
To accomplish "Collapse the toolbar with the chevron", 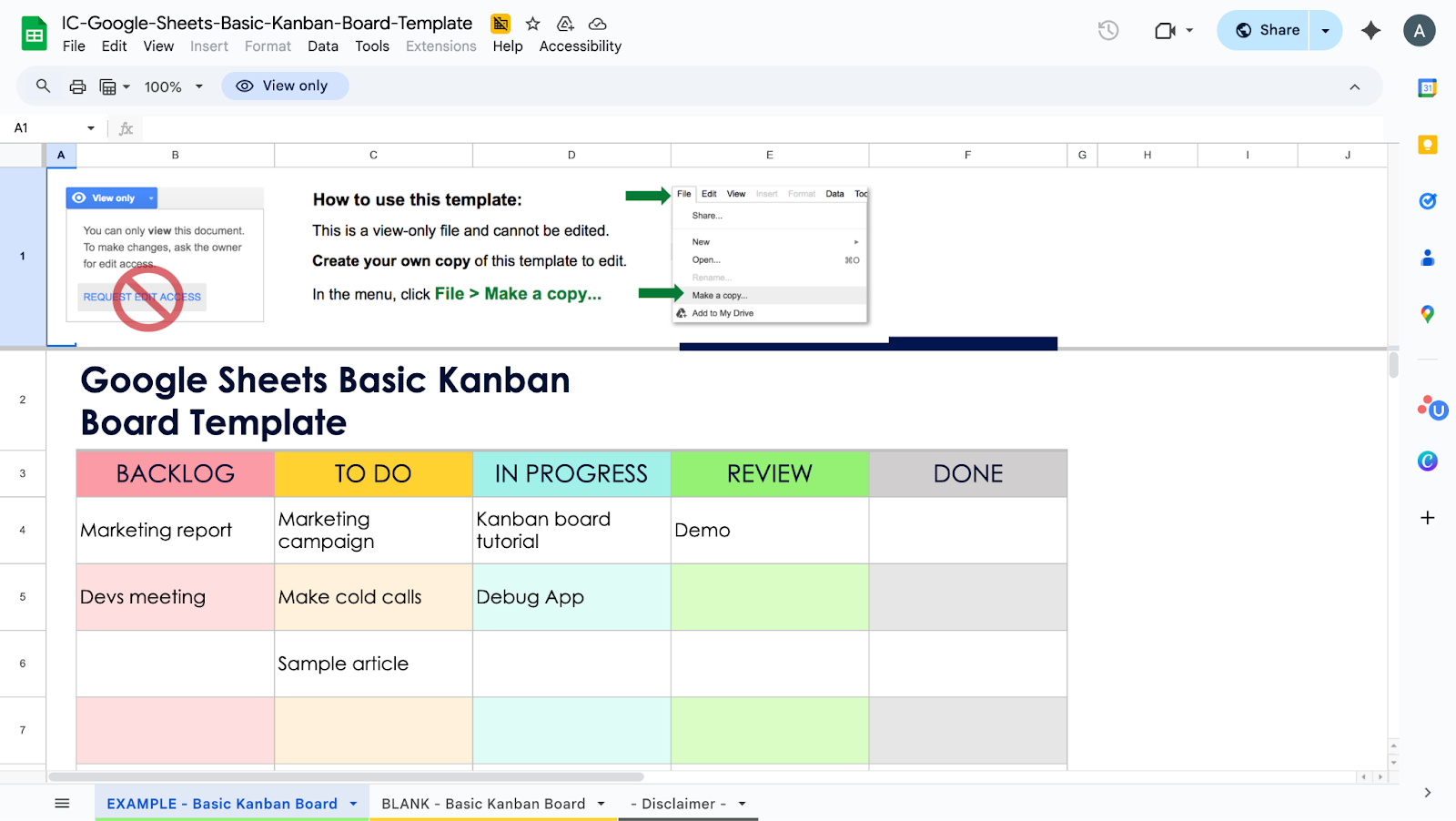I will click(1355, 87).
